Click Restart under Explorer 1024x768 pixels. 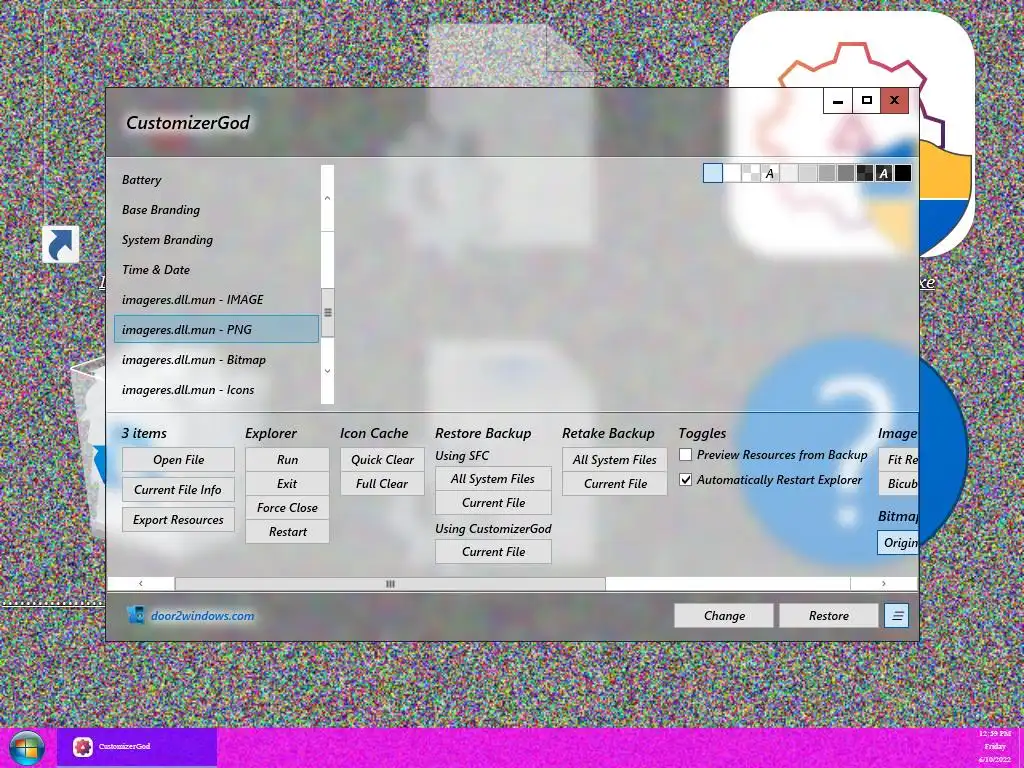click(287, 532)
